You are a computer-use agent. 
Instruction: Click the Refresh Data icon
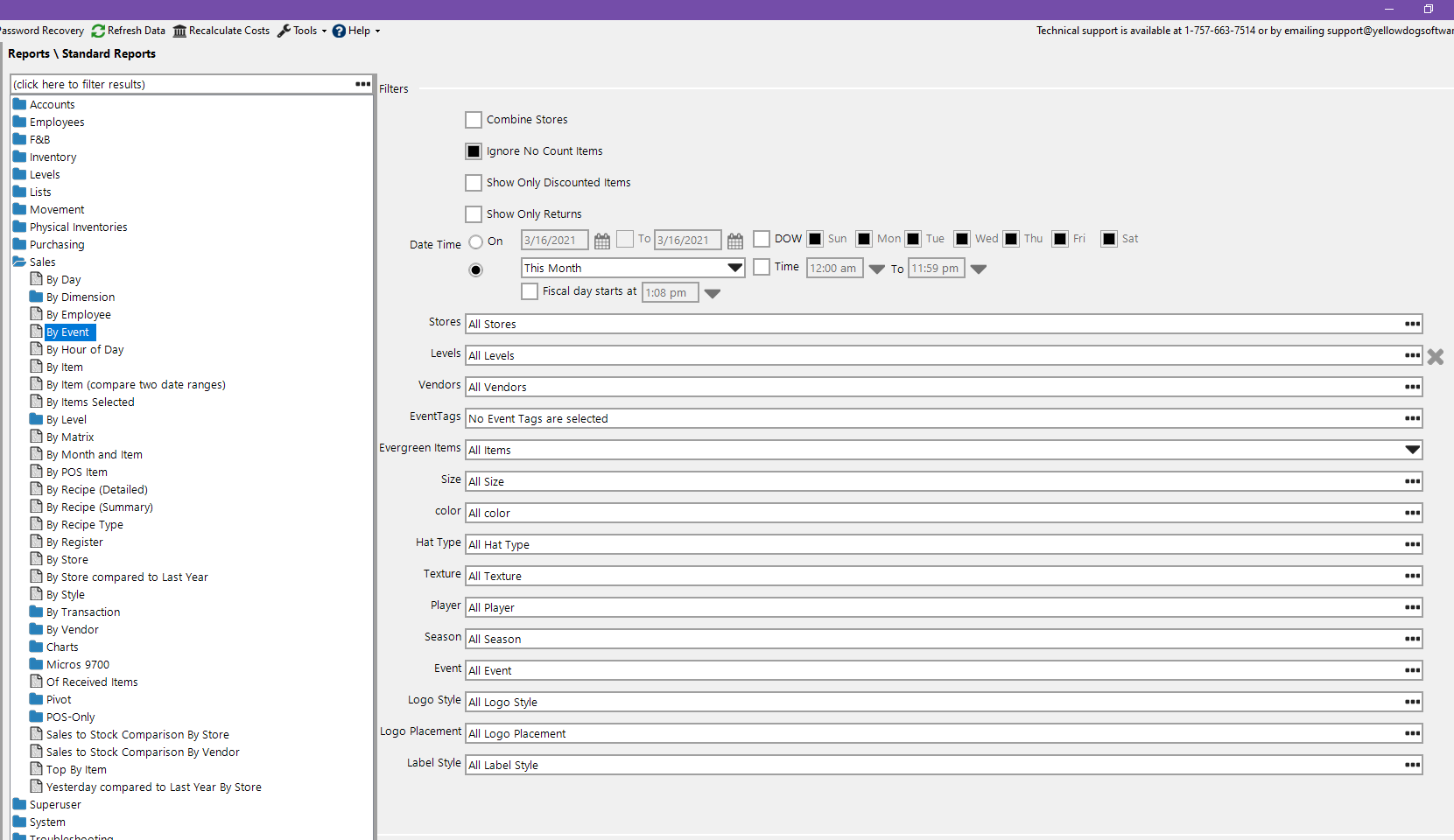[98, 31]
